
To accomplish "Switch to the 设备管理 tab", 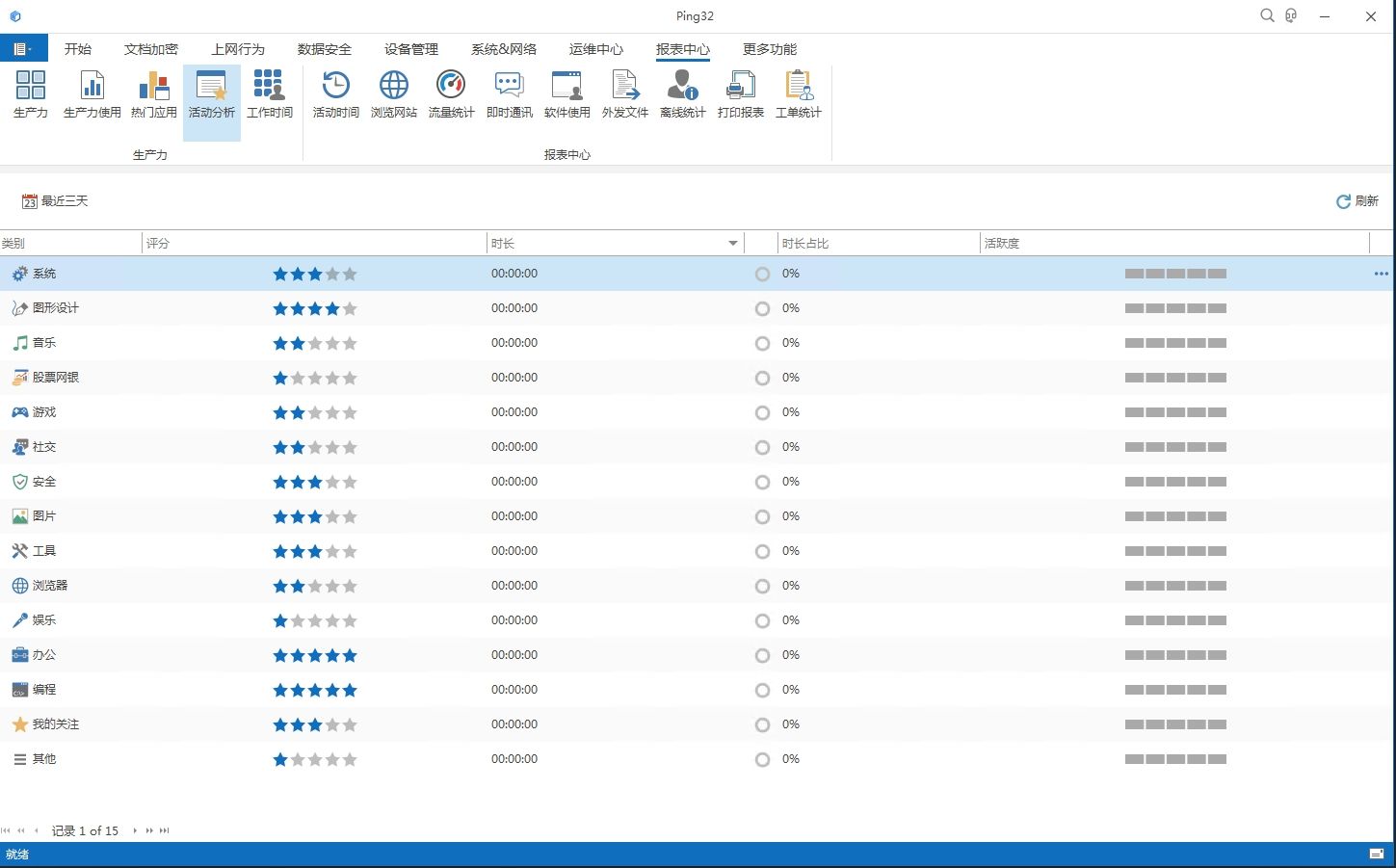I will click(x=411, y=49).
